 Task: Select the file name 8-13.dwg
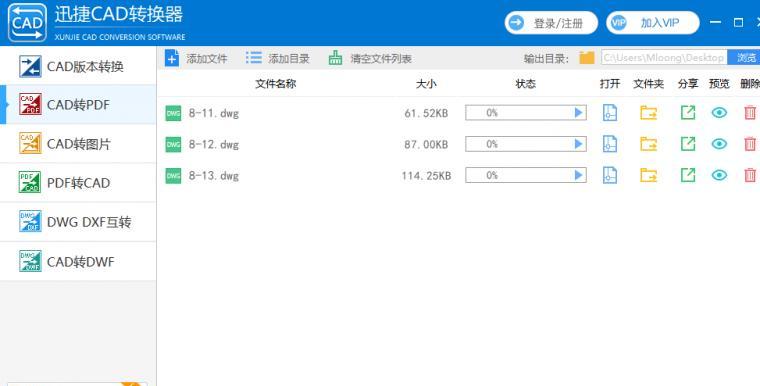[x=214, y=176]
